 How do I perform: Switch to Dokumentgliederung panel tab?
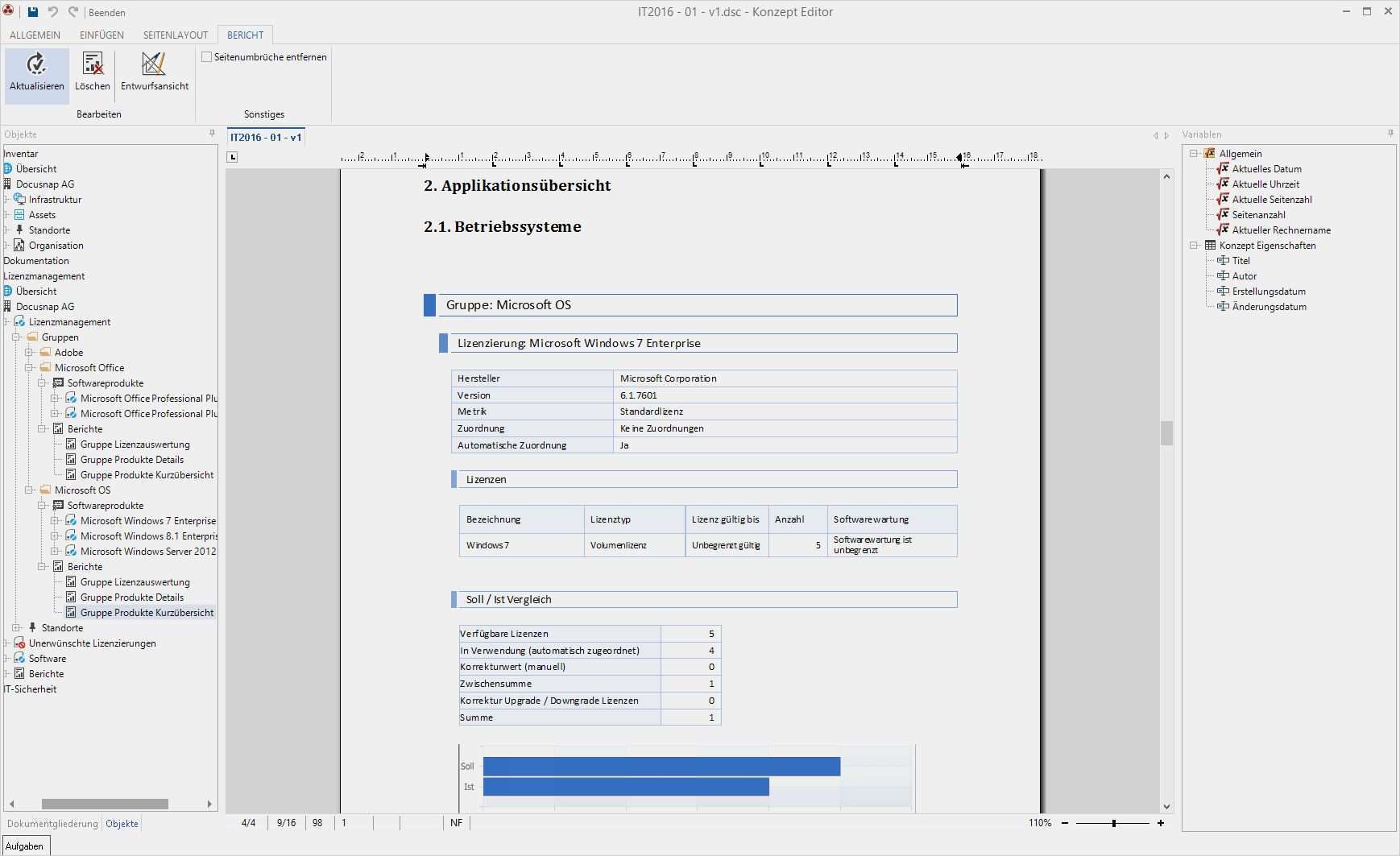(52, 824)
